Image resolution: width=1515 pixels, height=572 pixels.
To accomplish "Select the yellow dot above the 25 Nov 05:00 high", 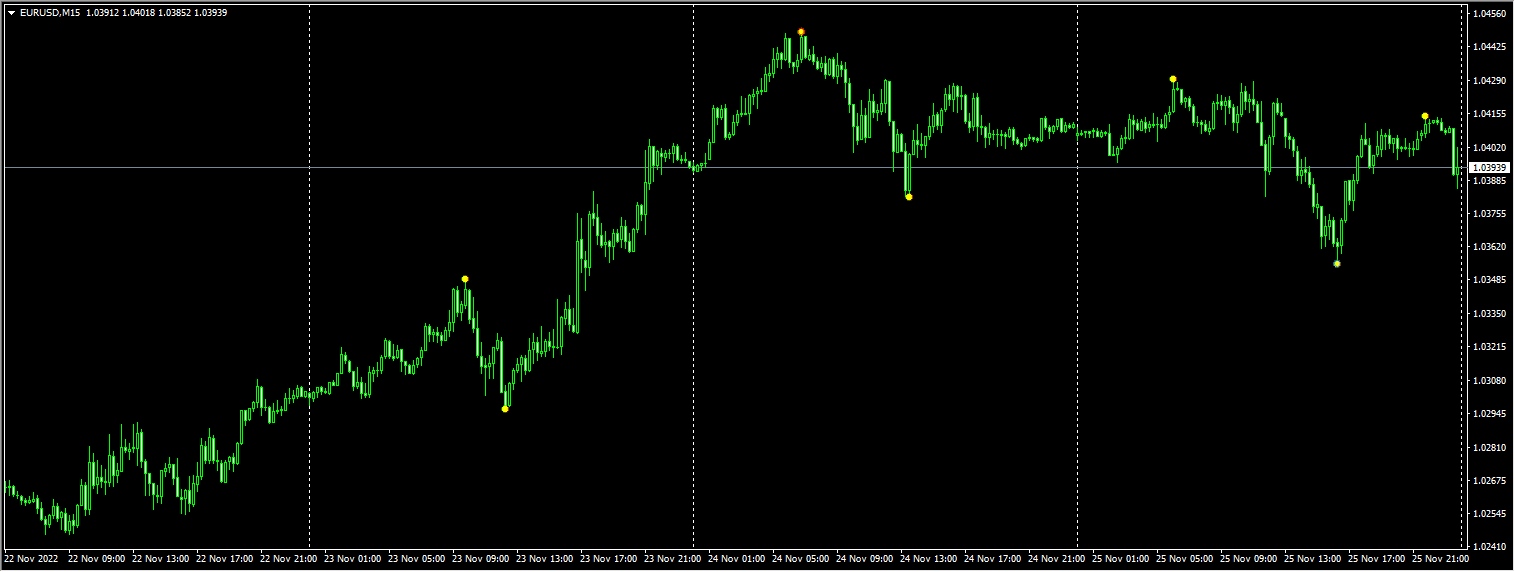I will point(1173,79).
